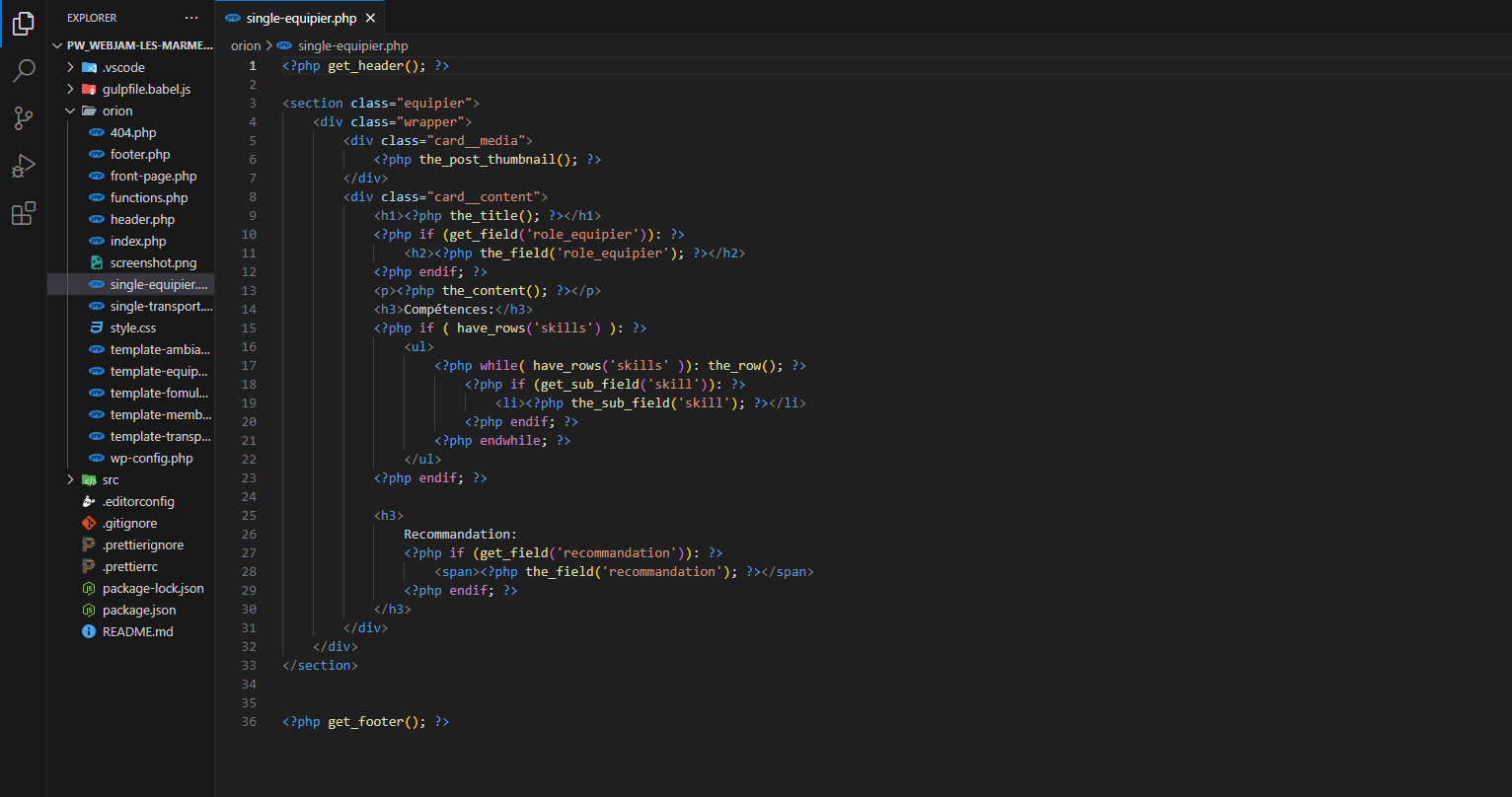Select the Source Control icon
Viewport: 1512px width, 797px height.
click(22, 117)
